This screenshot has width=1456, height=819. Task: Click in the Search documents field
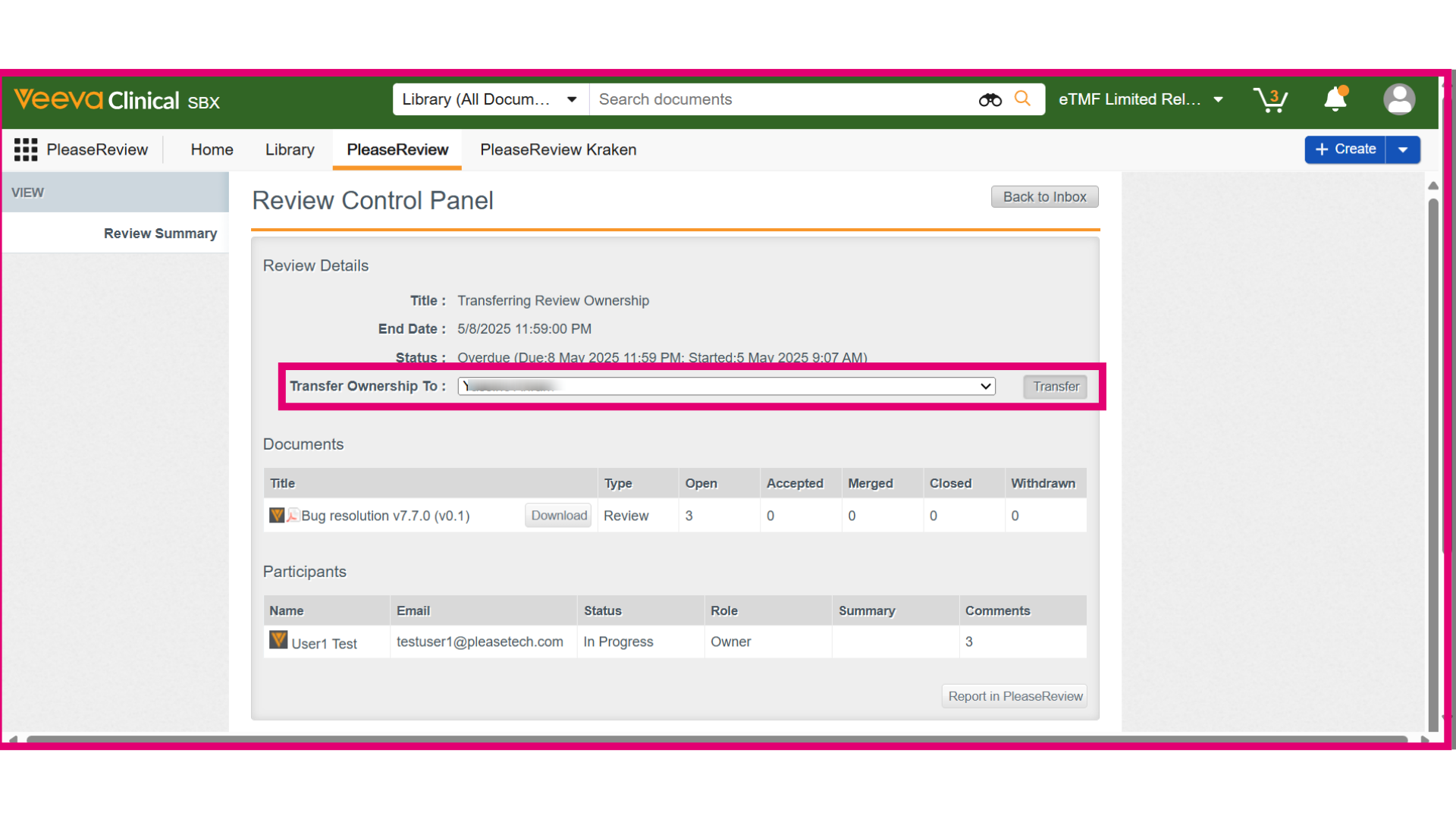coord(781,99)
